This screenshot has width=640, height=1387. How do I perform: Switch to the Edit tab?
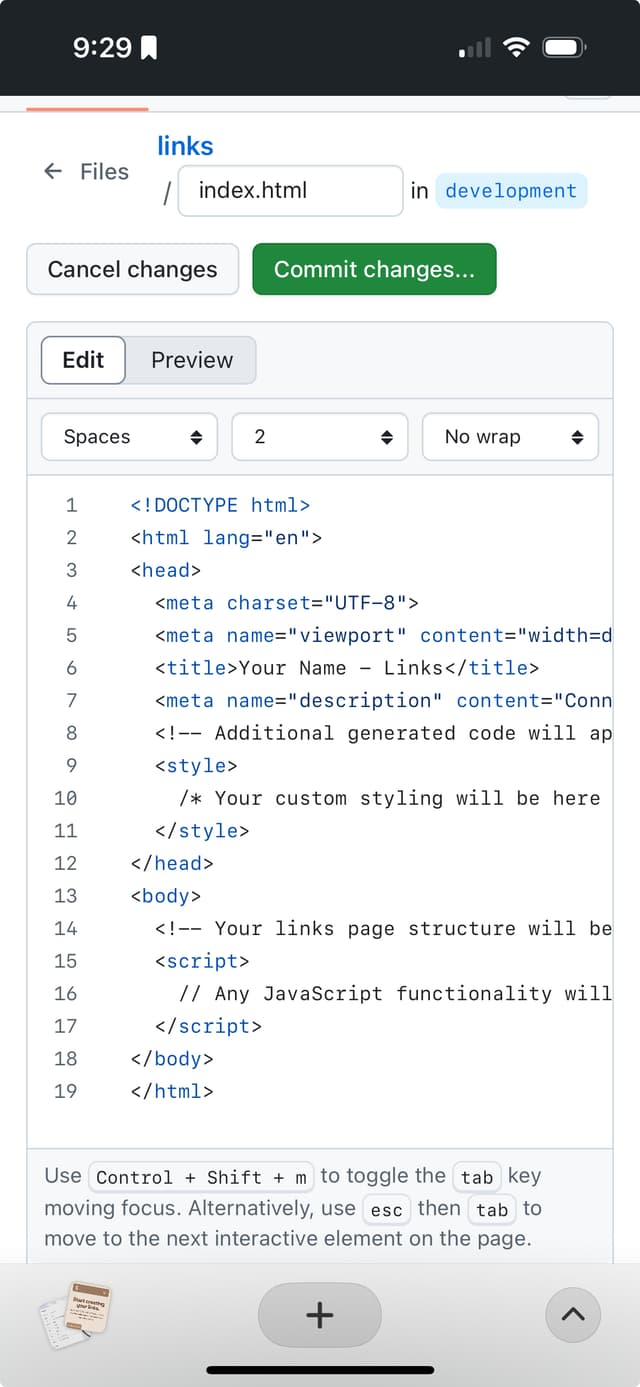click(x=83, y=360)
